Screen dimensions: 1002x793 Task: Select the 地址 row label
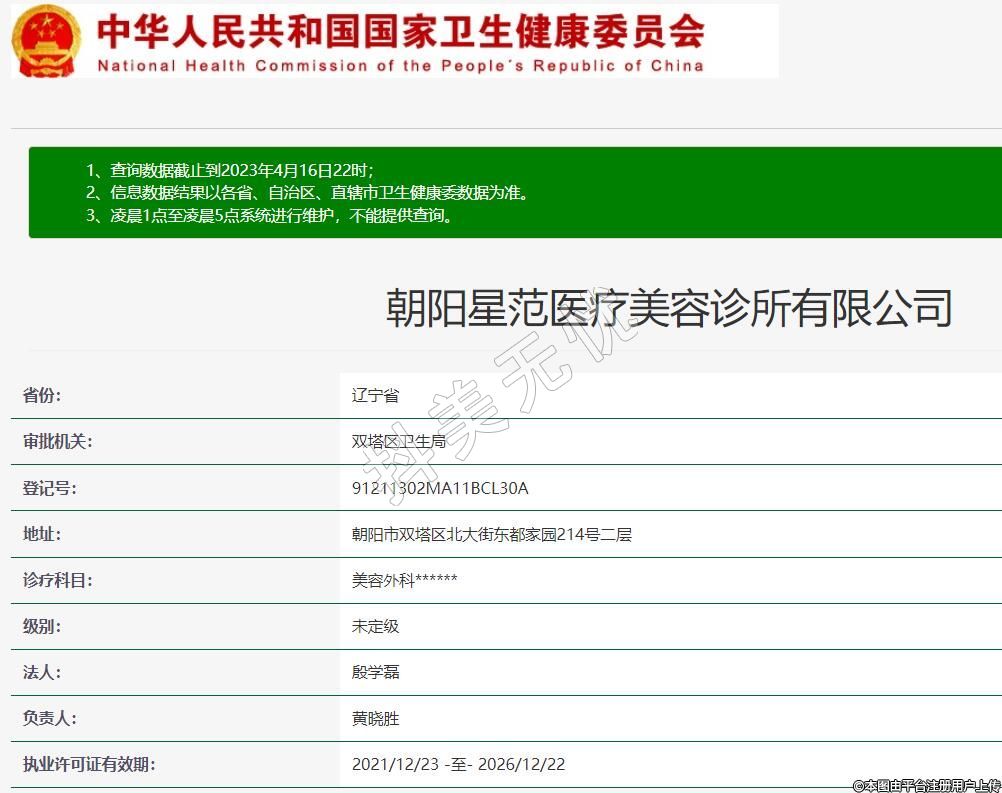tap(42, 534)
